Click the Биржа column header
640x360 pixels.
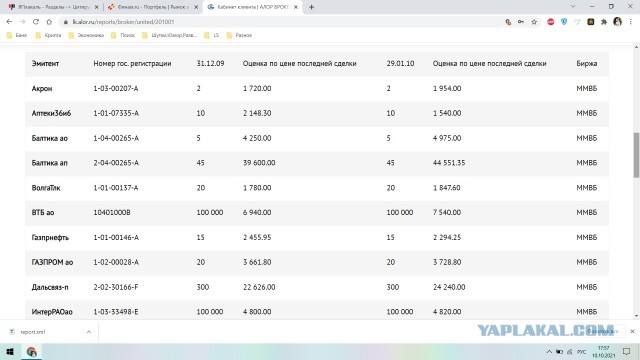pos(587,63)
